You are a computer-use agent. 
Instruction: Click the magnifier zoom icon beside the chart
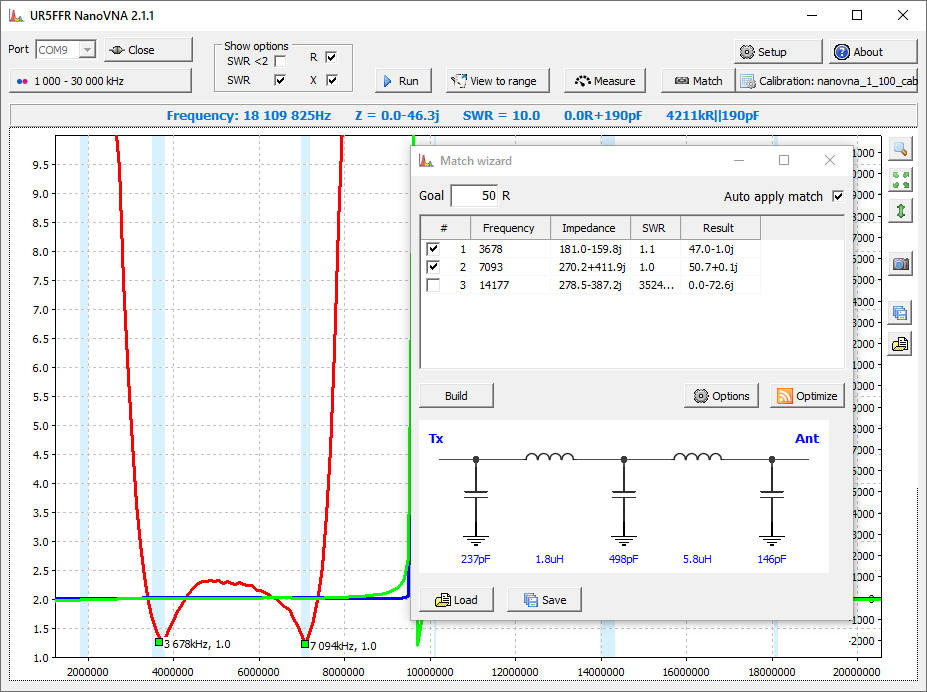(900, 149)
